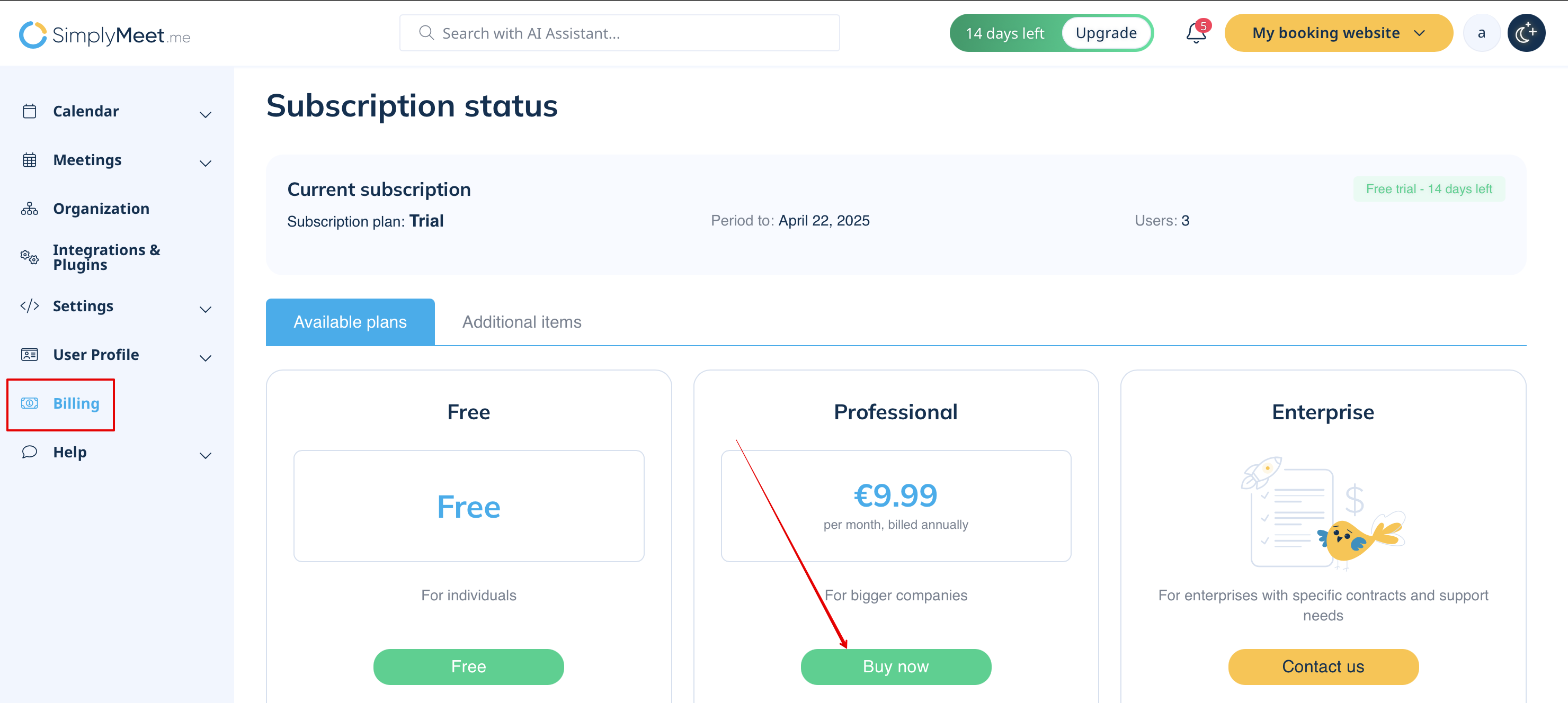This screenshot has width=1568, height=703.
Task: Click the AI Assistant search field
Action: 620,33
